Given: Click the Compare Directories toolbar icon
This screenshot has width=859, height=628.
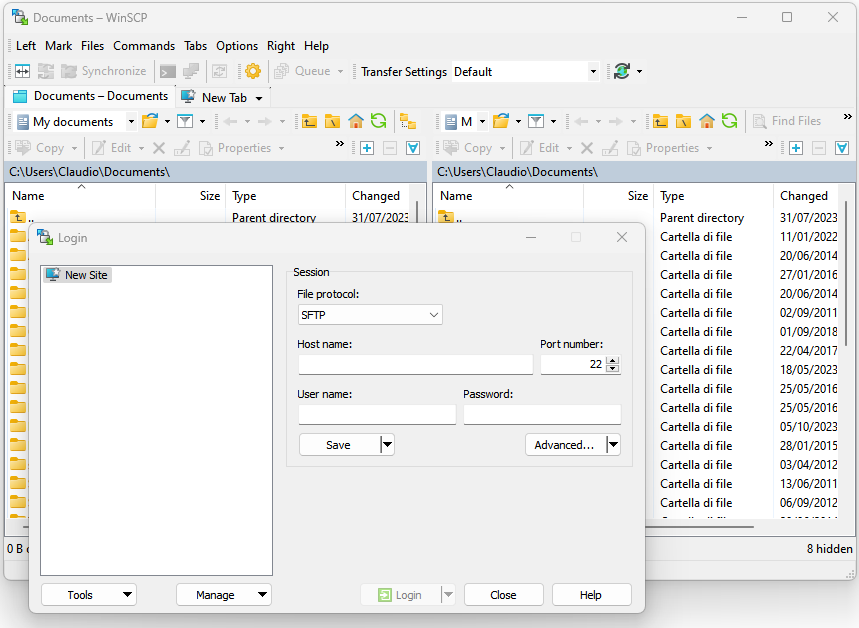Looking at the screenshot, I should (x=21, y=71).
